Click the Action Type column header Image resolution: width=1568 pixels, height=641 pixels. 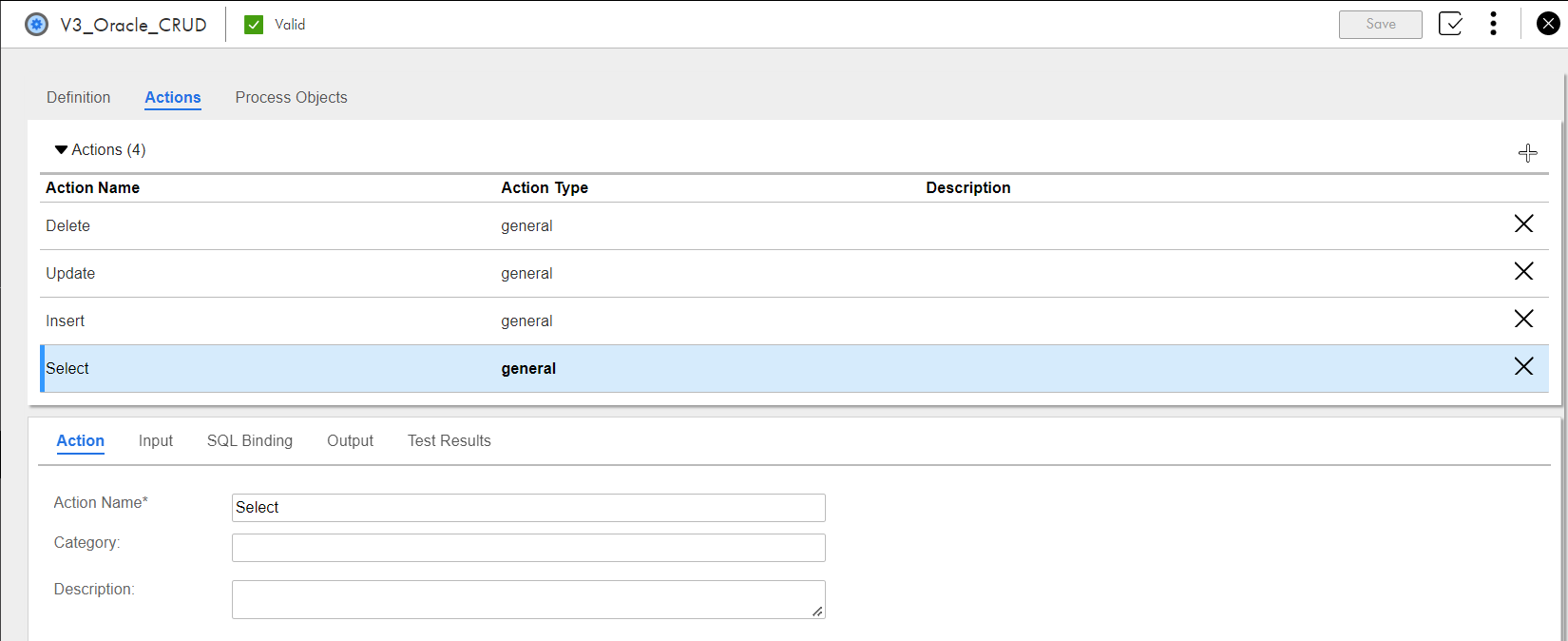click(545, 187)
